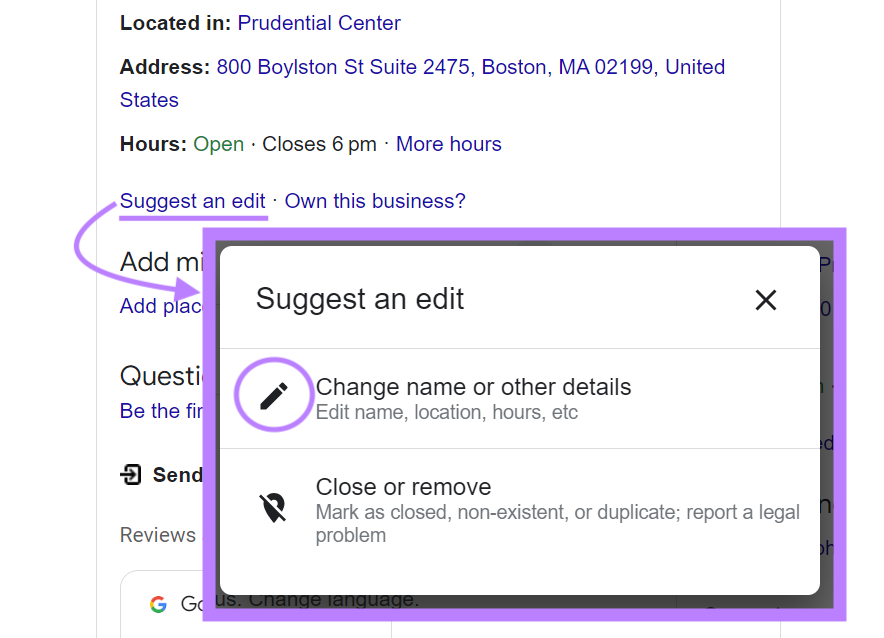The height and width of the screenshot is (638, 884).
Task: Expand More hours for the business
Action: (448, 143)
